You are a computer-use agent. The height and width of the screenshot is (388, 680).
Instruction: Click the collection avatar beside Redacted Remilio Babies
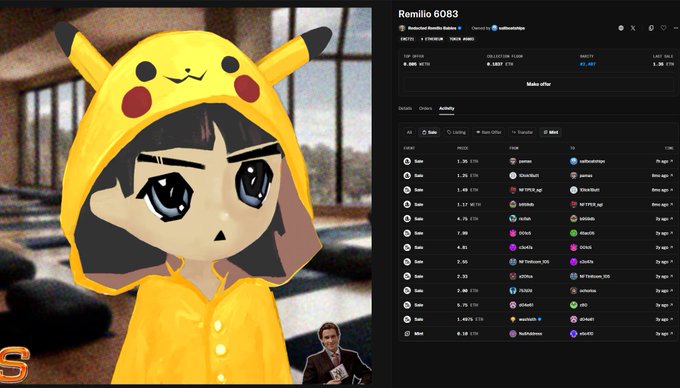pos(402,28)
